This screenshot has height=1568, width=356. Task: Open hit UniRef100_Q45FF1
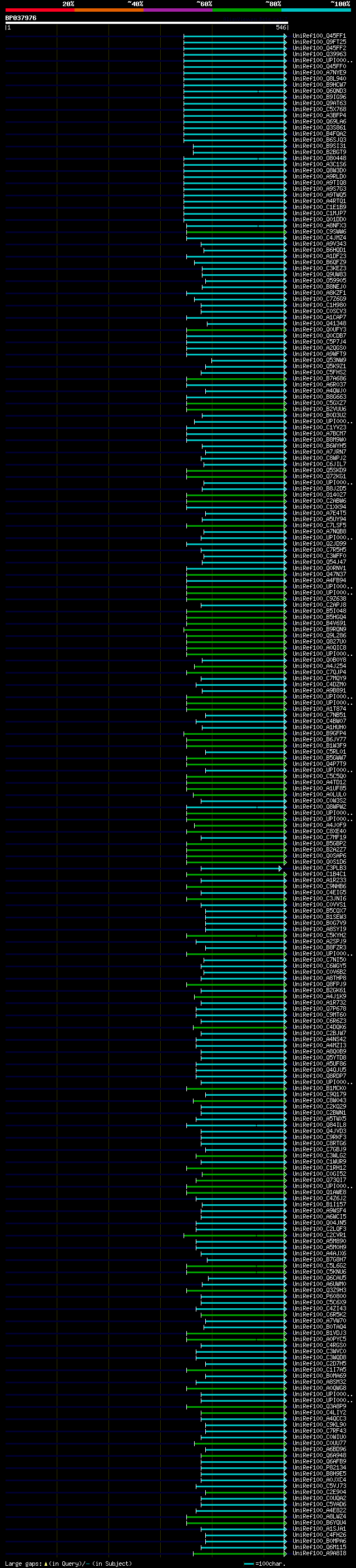point(319,36)
